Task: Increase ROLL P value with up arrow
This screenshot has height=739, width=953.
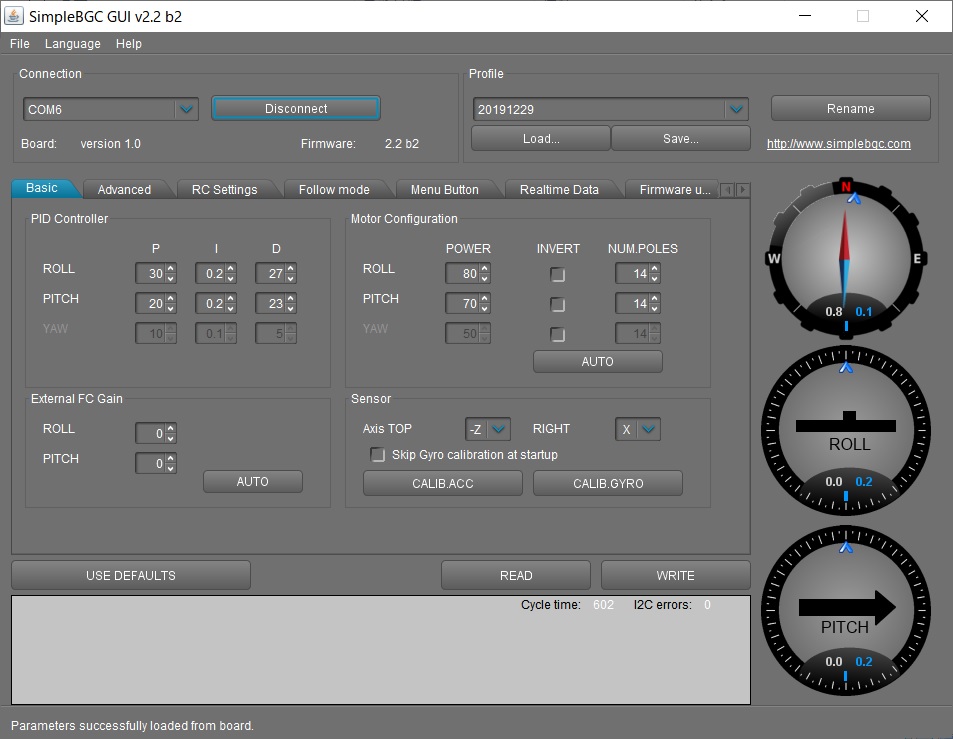Action: (x=171, y=269)
